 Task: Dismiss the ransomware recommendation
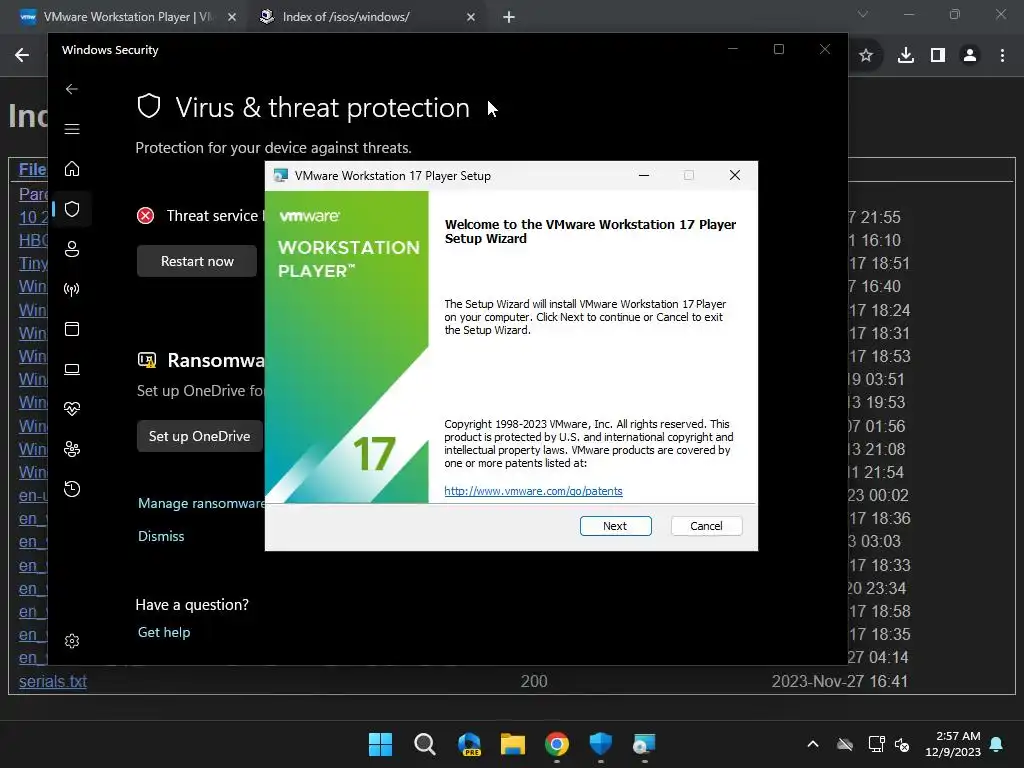tap(161, 536)
